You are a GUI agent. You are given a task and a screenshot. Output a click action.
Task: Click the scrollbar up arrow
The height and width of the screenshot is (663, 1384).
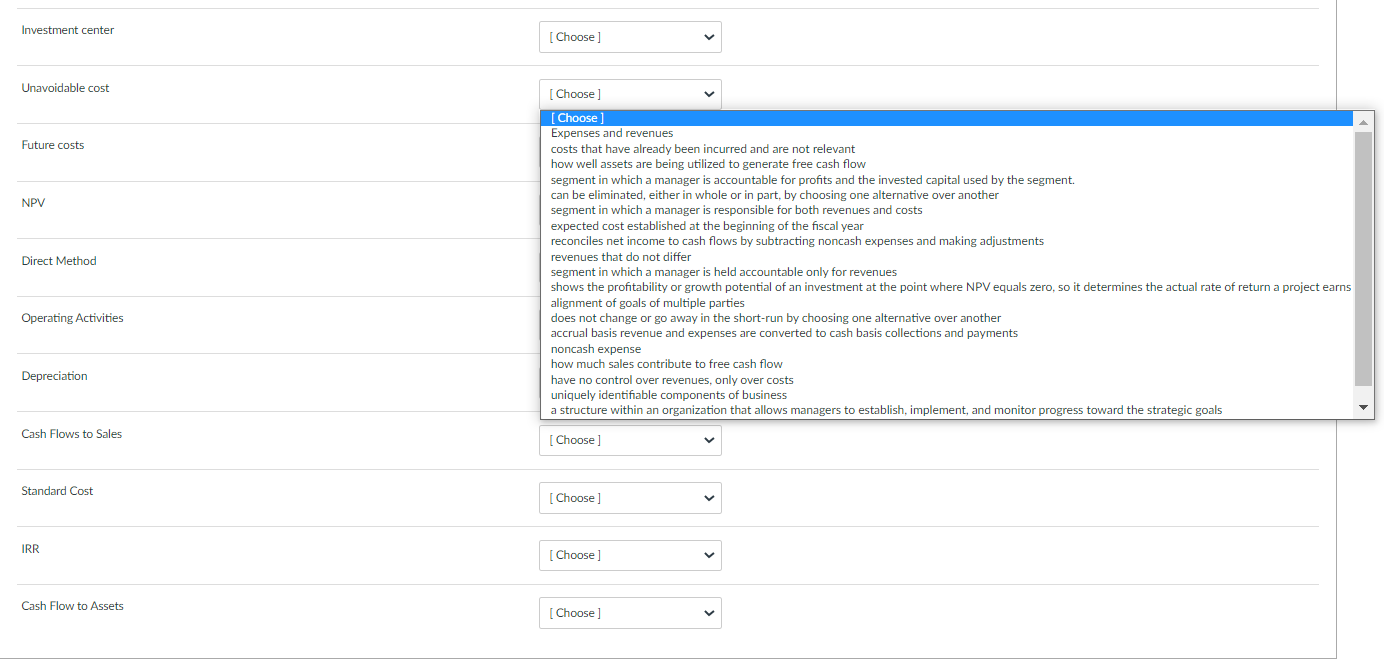pos(1362,120)
